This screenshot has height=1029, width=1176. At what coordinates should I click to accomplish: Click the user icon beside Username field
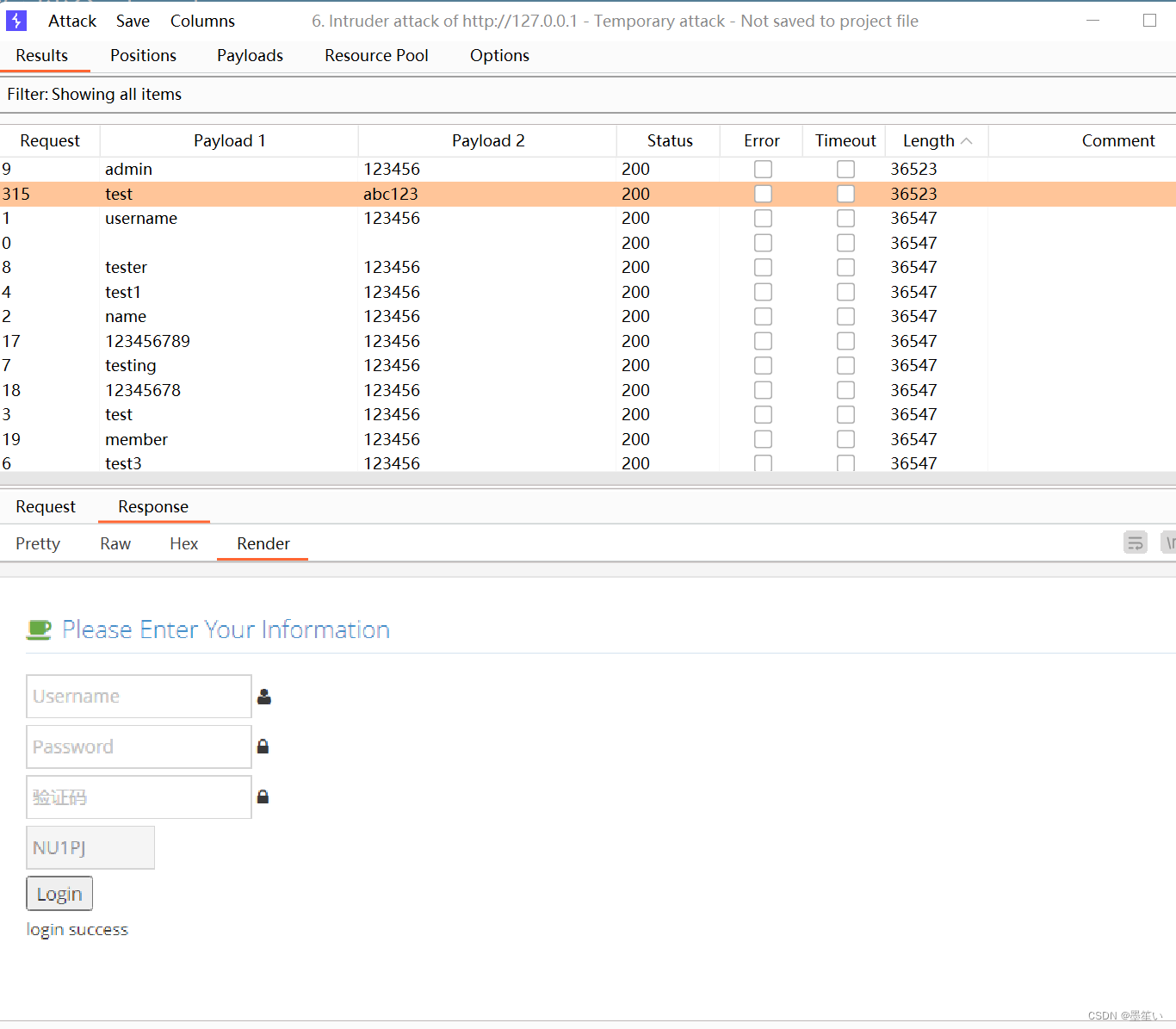click(264, 697)
